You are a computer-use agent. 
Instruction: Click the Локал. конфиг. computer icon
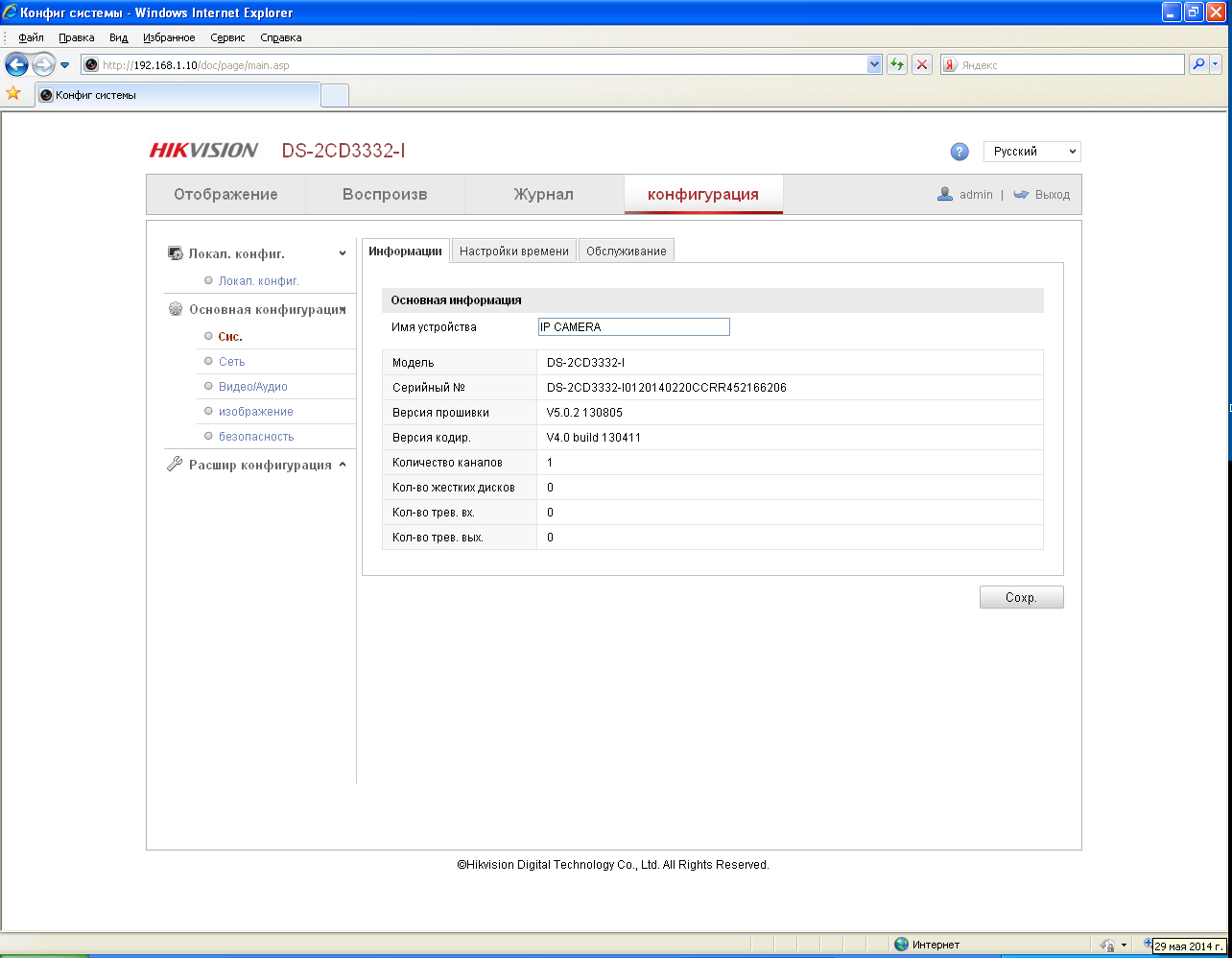point(175,253)
